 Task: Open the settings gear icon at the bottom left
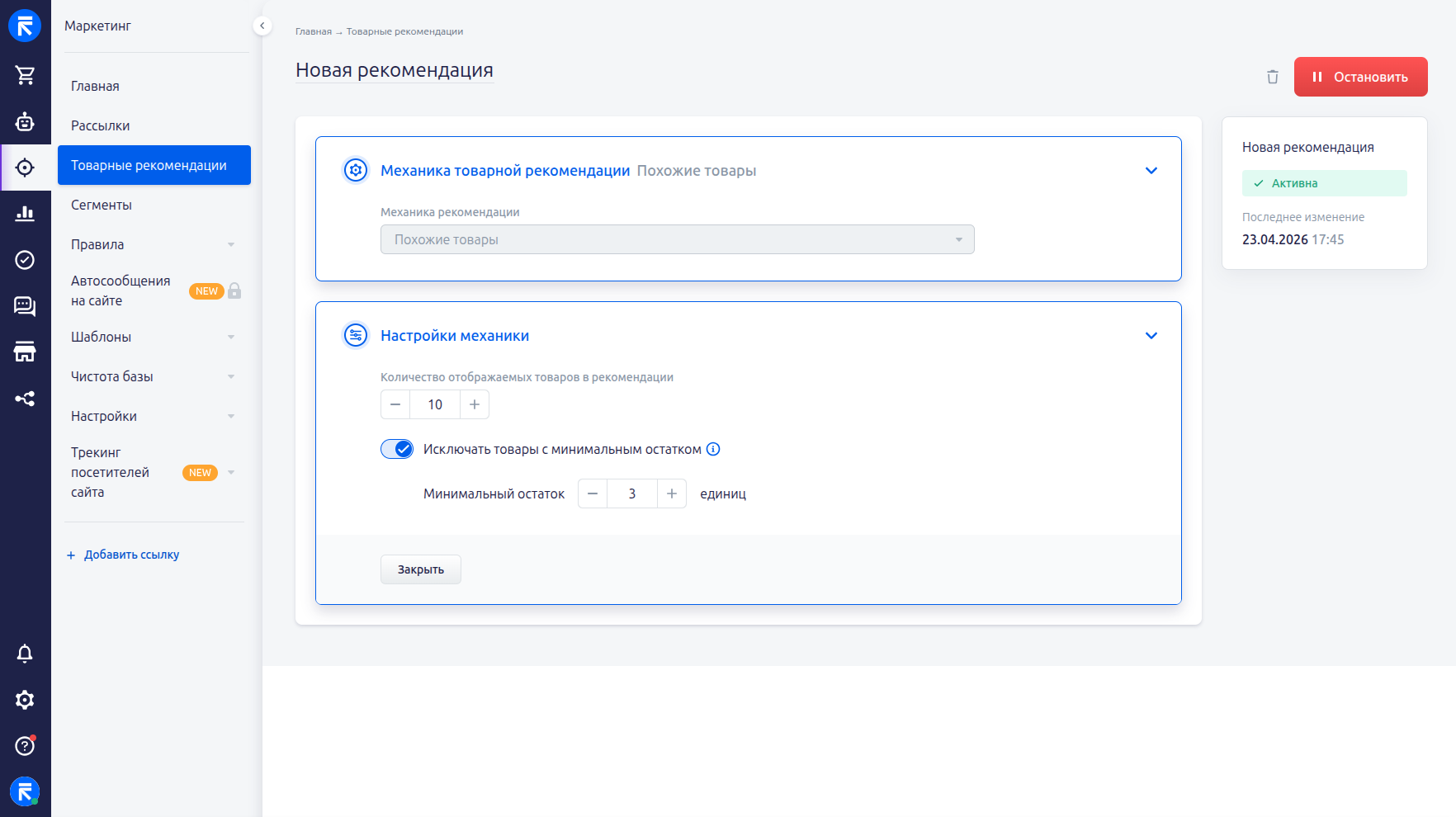pyautogui.click(x=25, y=700)
